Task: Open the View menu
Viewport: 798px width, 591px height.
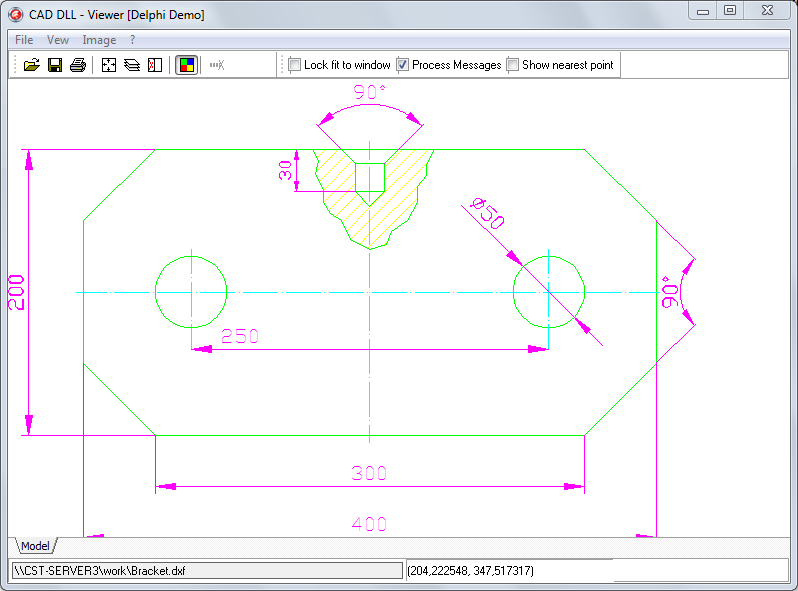Action: pyautogui.click(x=58, y=40)
